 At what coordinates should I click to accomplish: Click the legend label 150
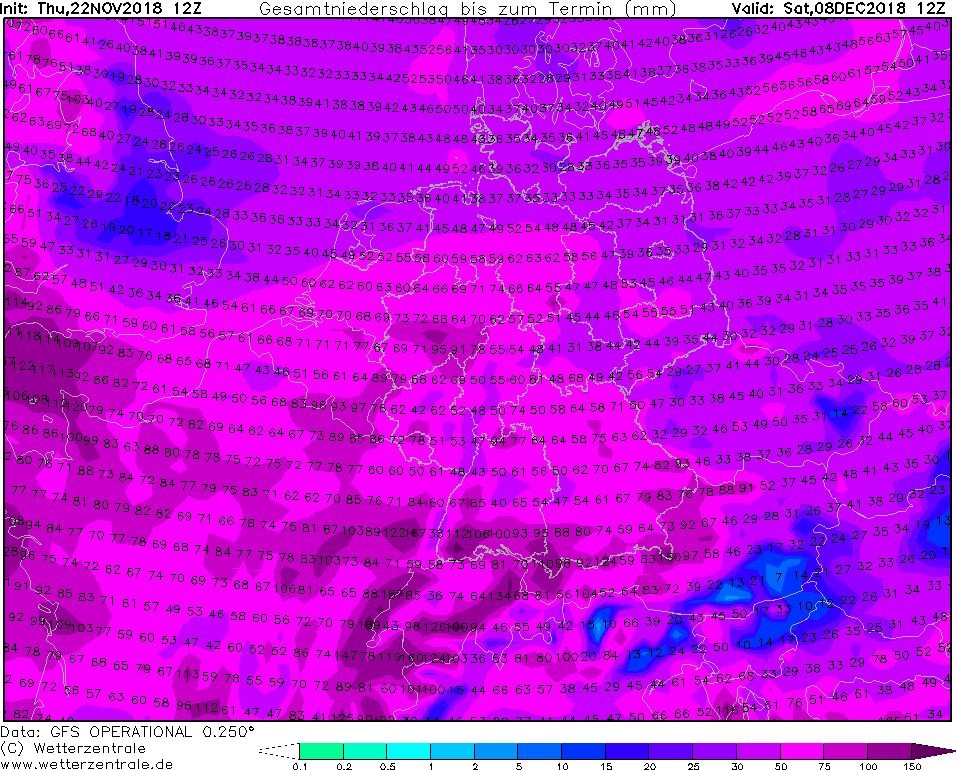[x=909, y=765]
